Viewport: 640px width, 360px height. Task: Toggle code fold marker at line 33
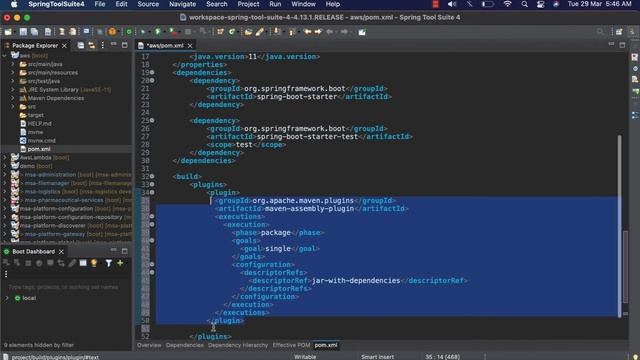152,184
